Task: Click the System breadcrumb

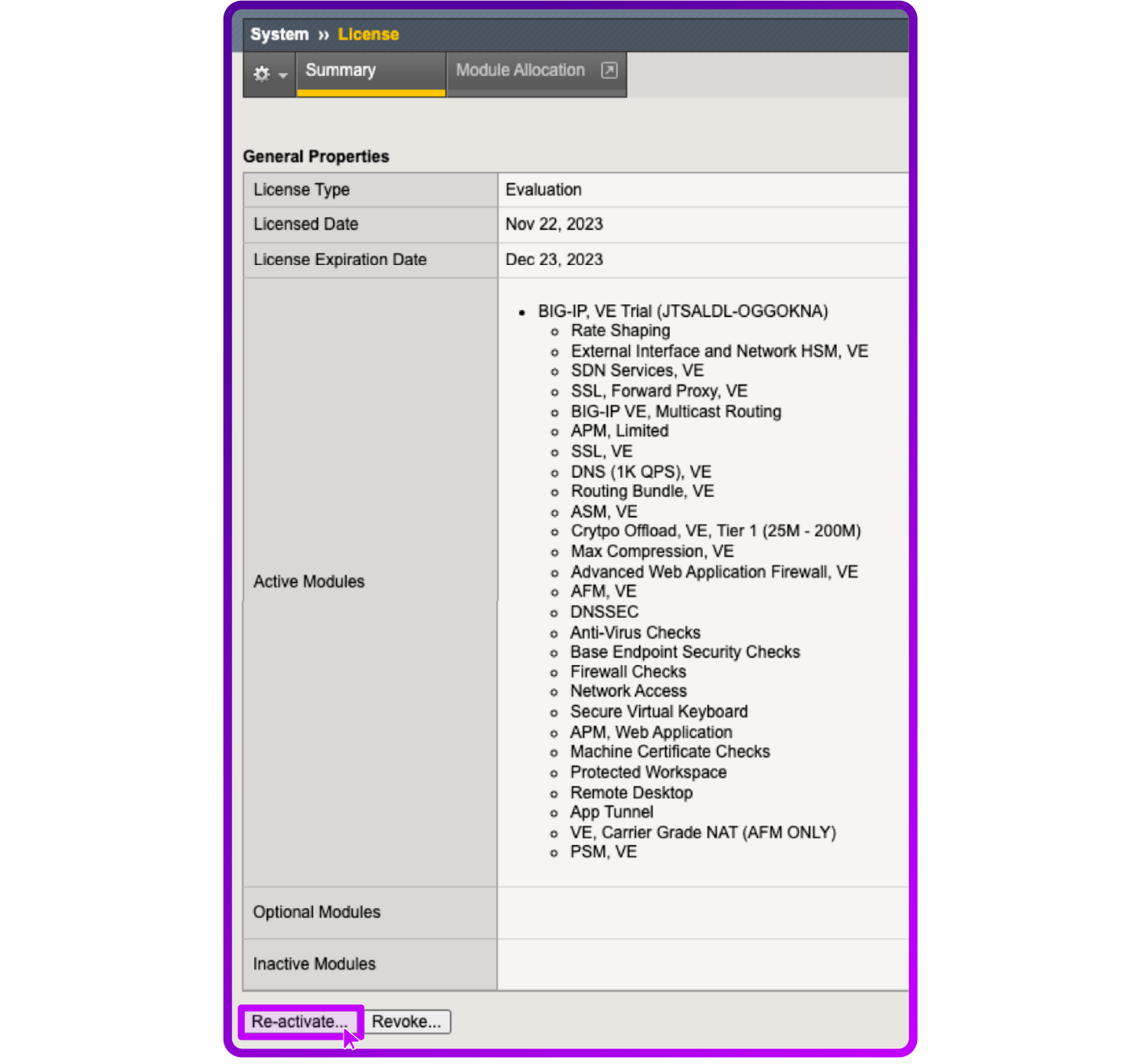Action: click(x=279, y=34)
